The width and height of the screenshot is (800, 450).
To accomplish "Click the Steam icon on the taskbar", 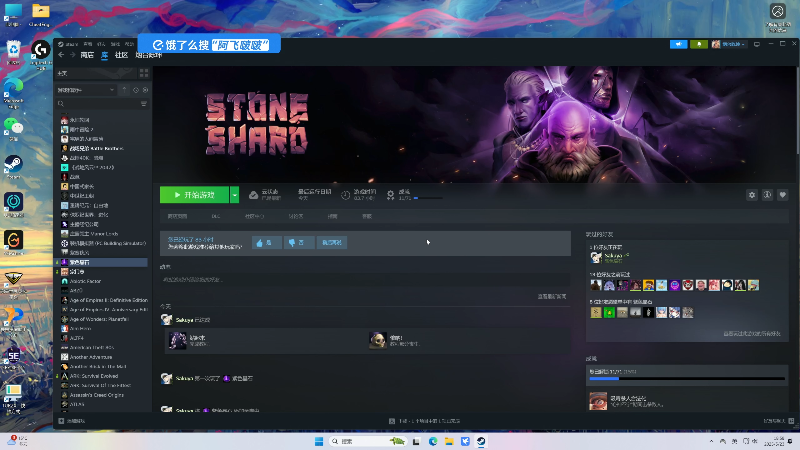I will click(x=481, y=441).
